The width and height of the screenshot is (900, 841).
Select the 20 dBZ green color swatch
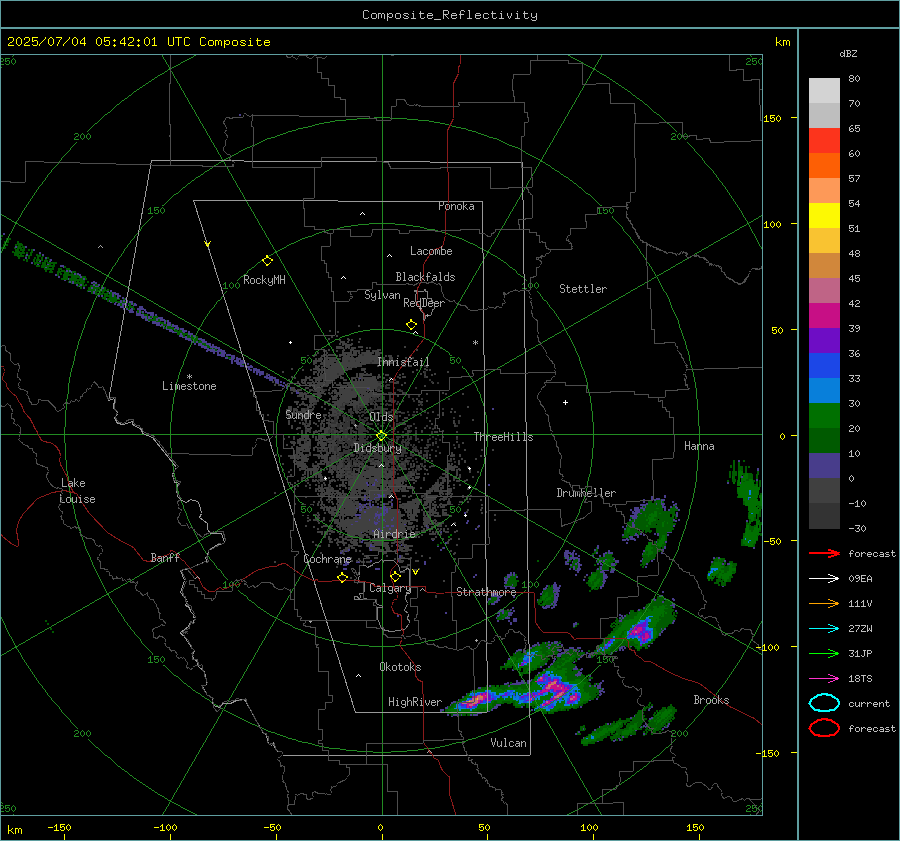click(824, 416)
